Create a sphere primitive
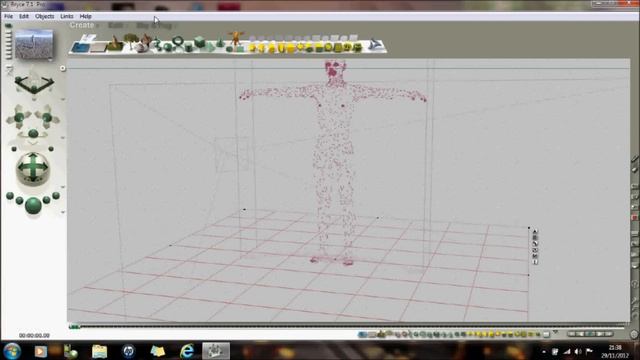Screen dimensions: 640x360 pyautogui.click(x=168, y=48)
